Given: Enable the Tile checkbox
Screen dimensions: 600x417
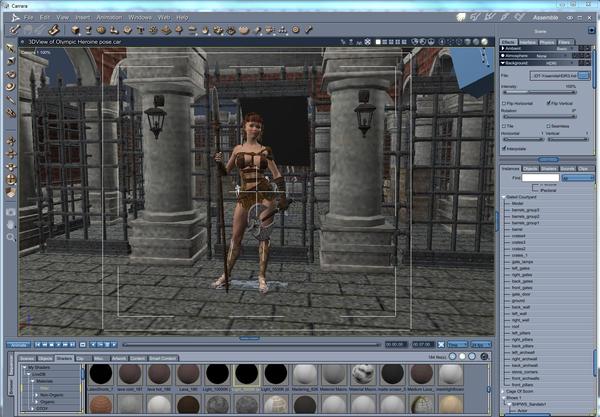Looking at the screenshot, I should coord(504,126).
